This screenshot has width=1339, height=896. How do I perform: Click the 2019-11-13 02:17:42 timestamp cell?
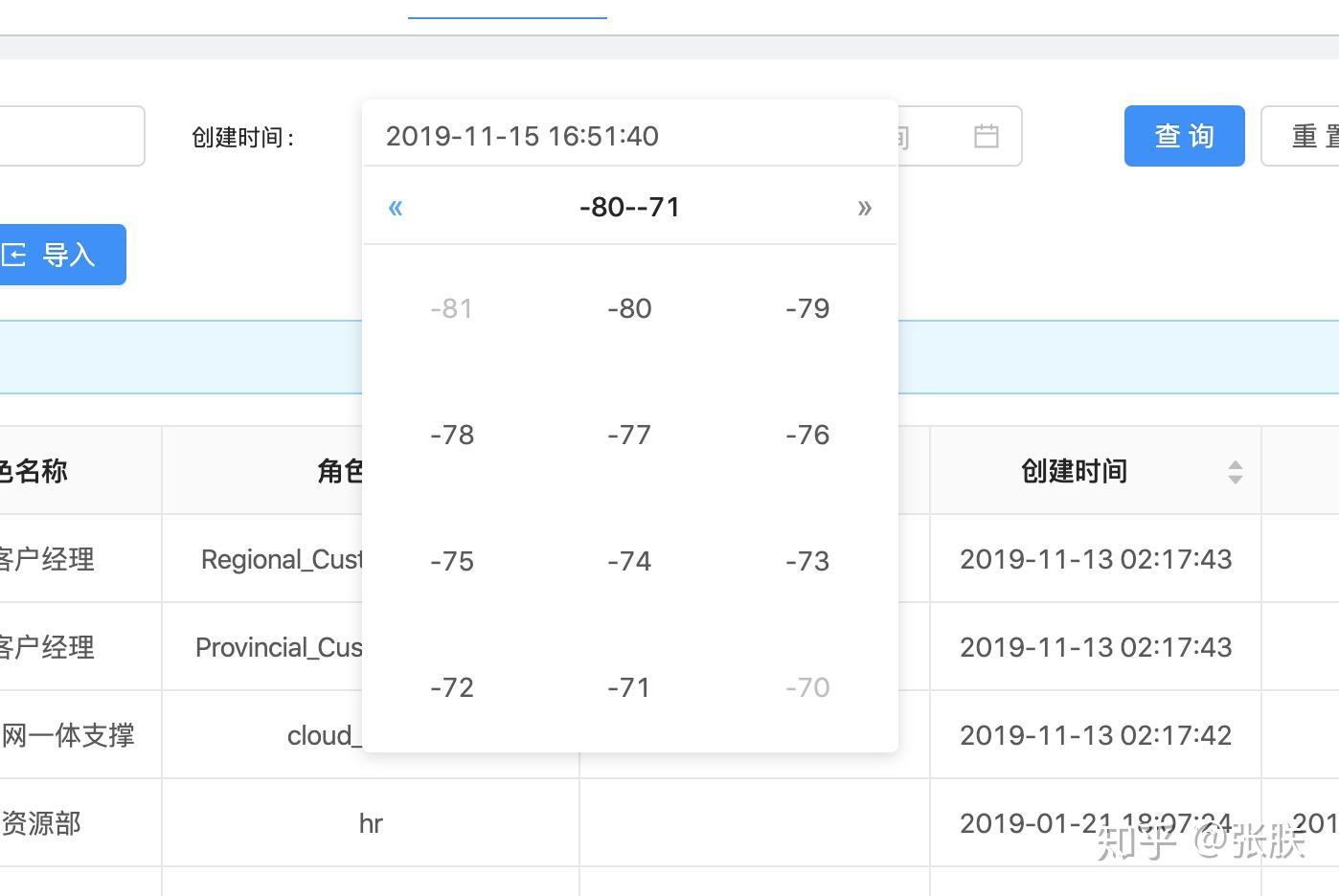point(1096,735)
